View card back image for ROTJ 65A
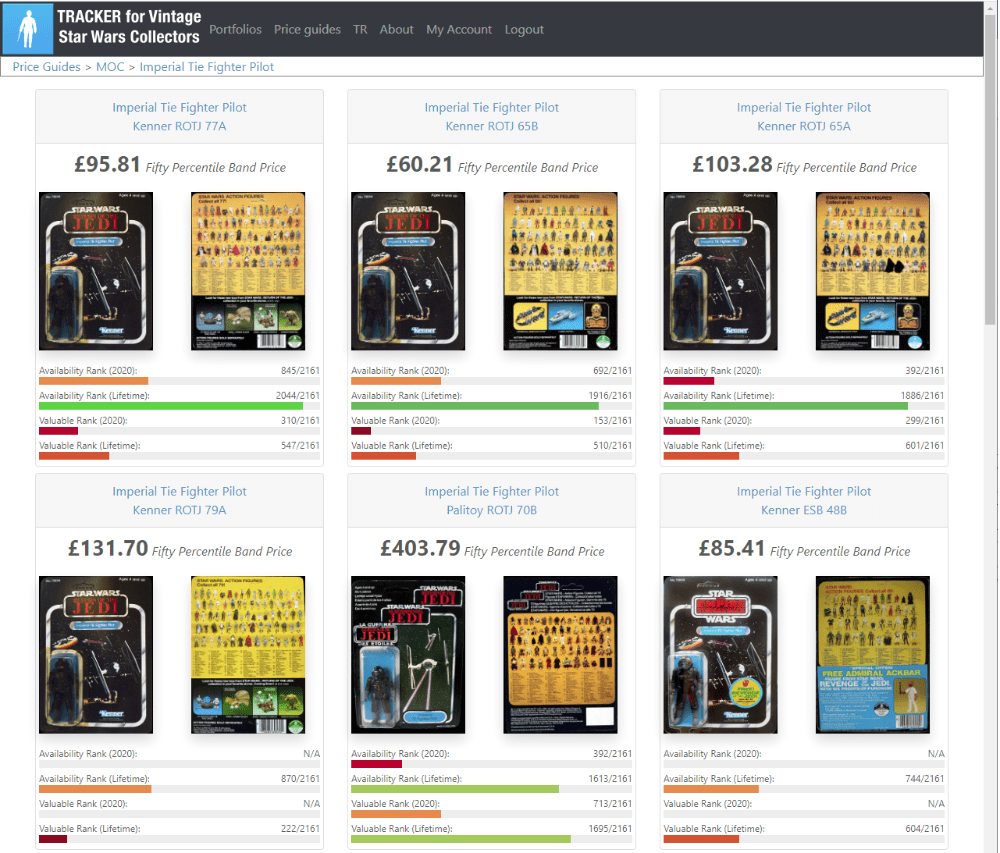1000x853 pixels. (x=872, y=271)
